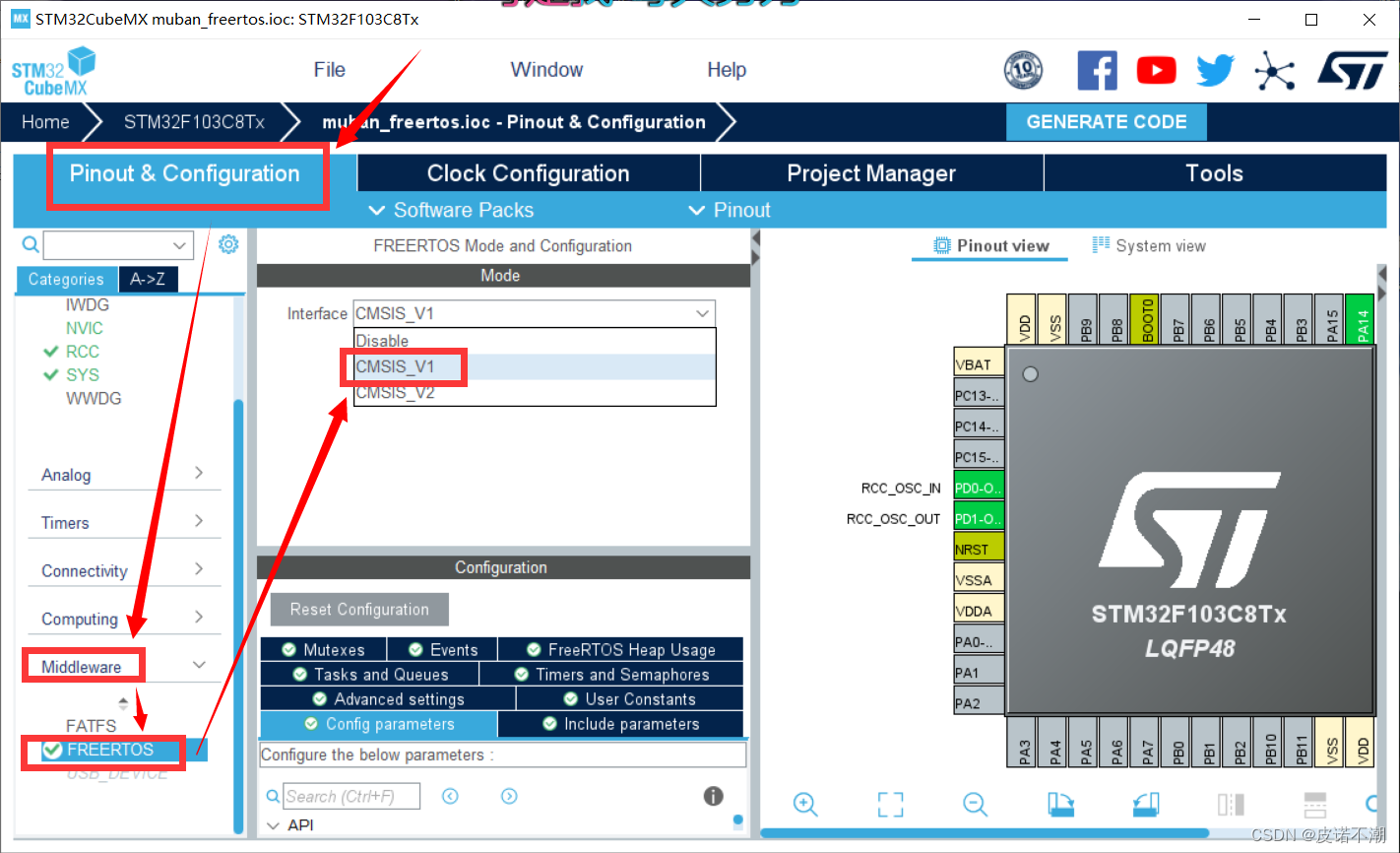
Task: Click the 10 years anniversary badge
Action: pos(1023,70)
